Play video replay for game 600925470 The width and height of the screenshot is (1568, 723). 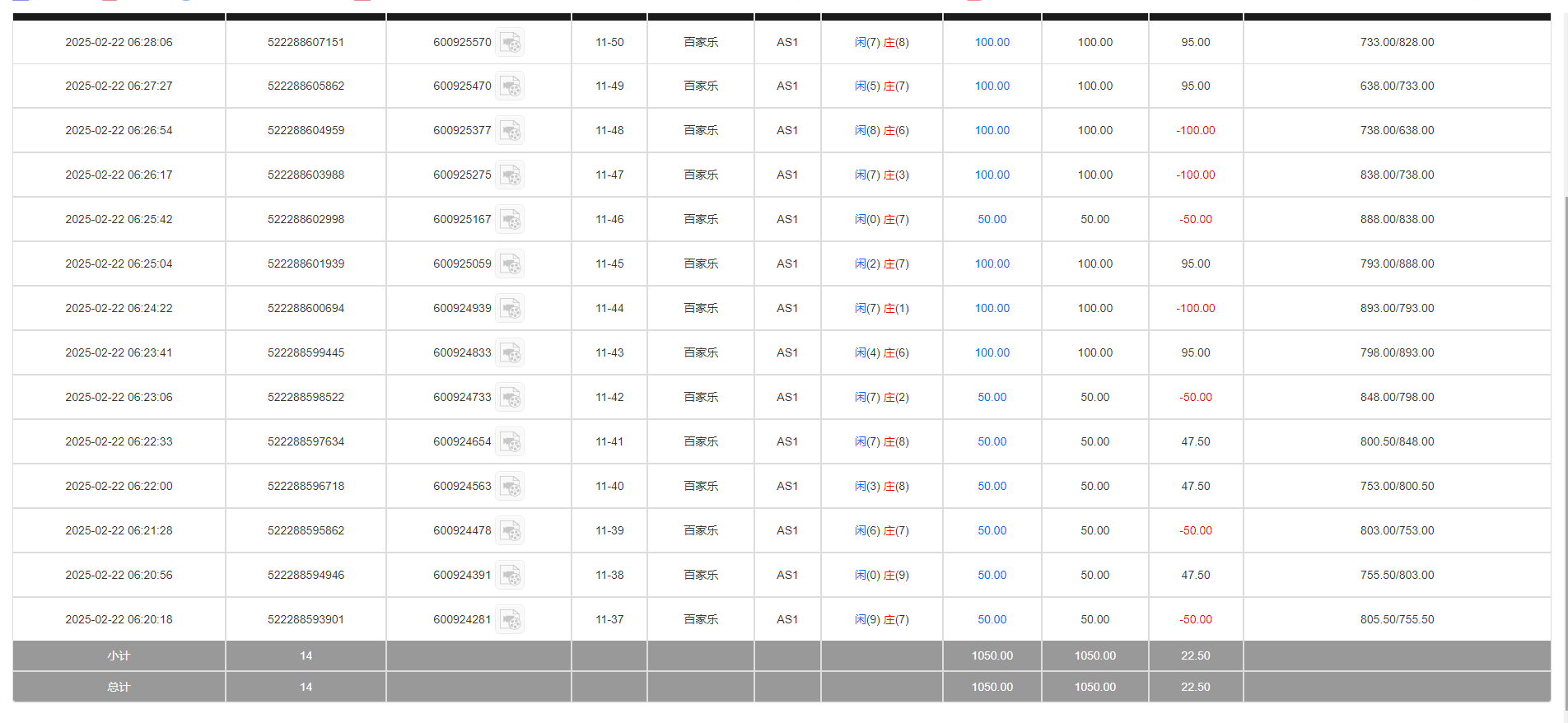coord(511,86)
